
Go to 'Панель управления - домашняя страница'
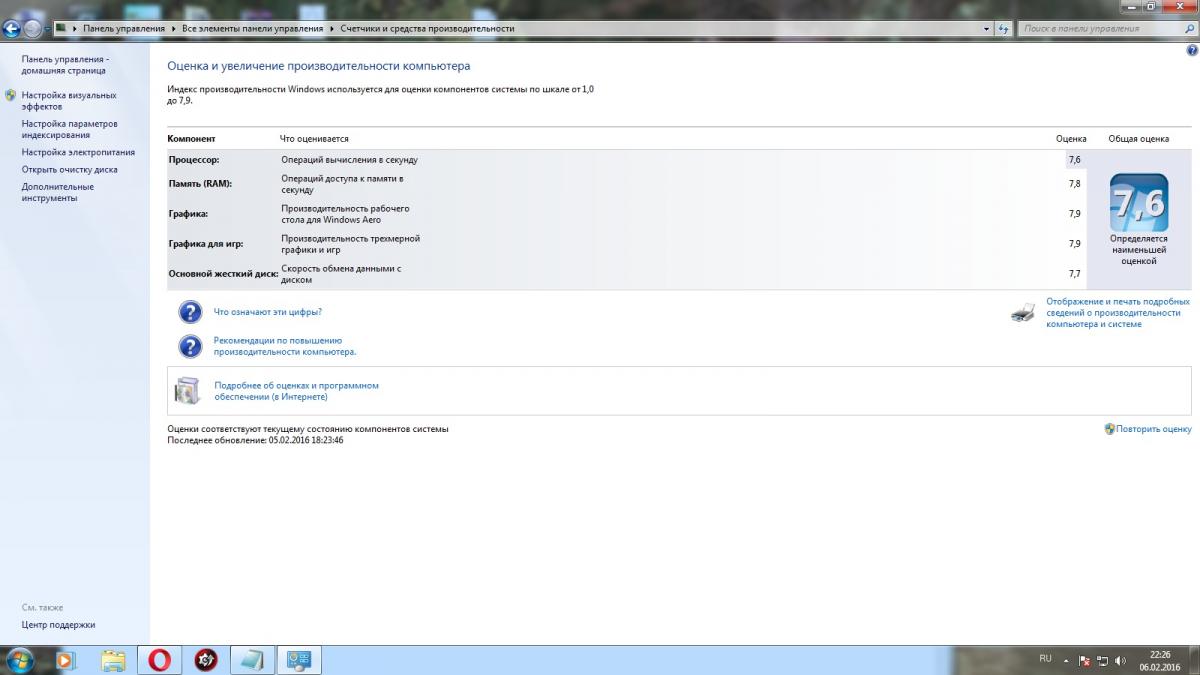pyautogui.click(x=66, y=65)
